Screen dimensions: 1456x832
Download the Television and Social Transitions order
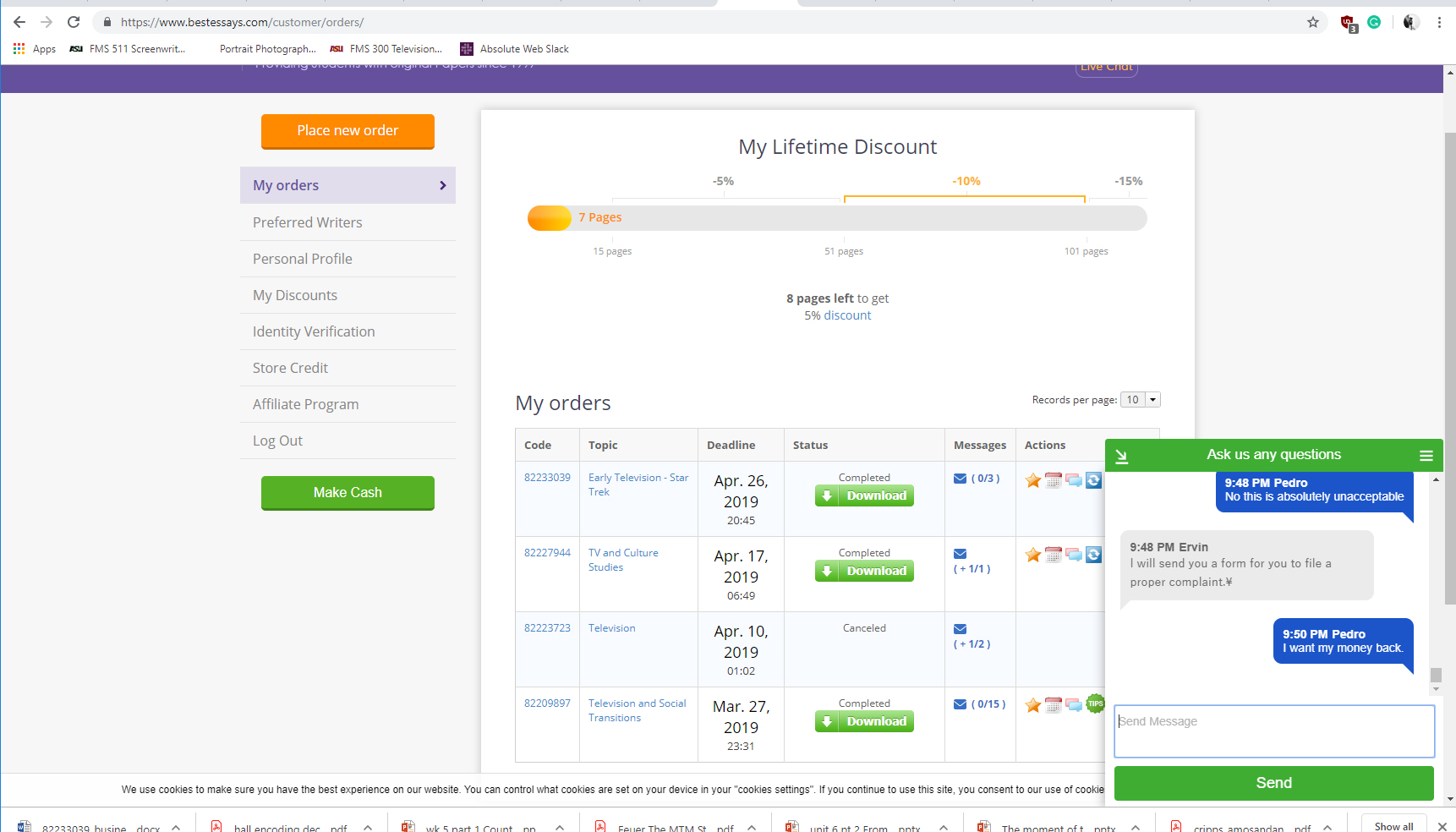[864, 721]
